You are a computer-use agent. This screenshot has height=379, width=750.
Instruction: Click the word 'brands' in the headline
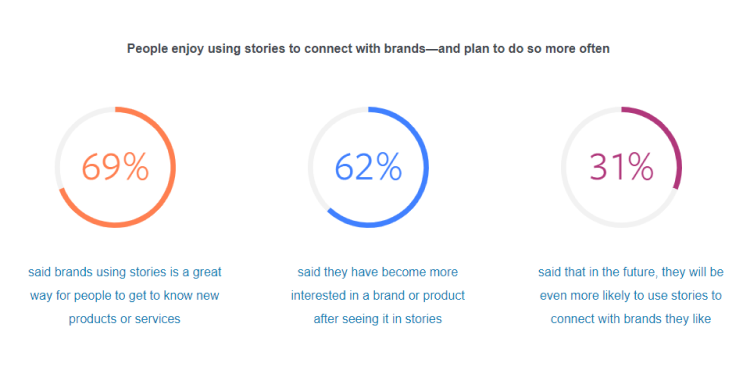(x=407, y=49)
